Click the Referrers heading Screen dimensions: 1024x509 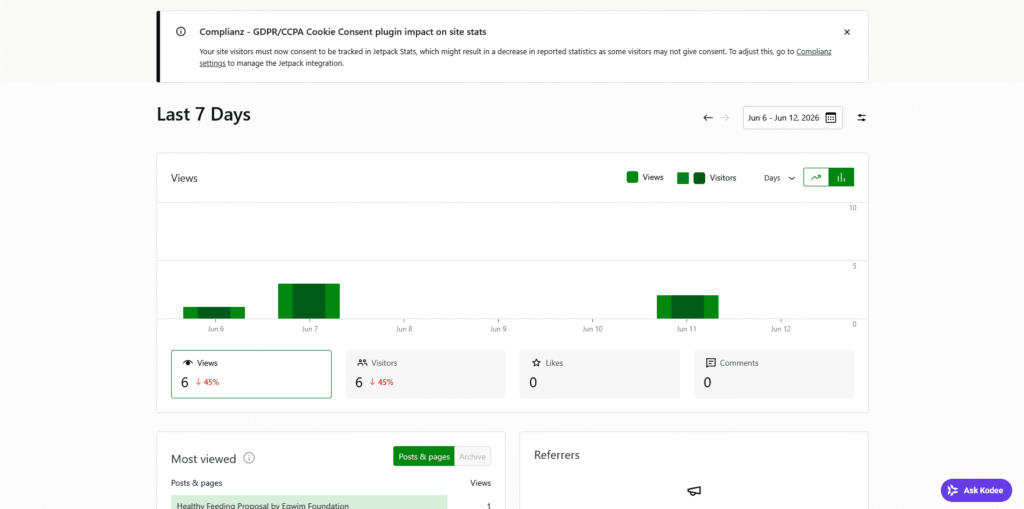(556, 455)
